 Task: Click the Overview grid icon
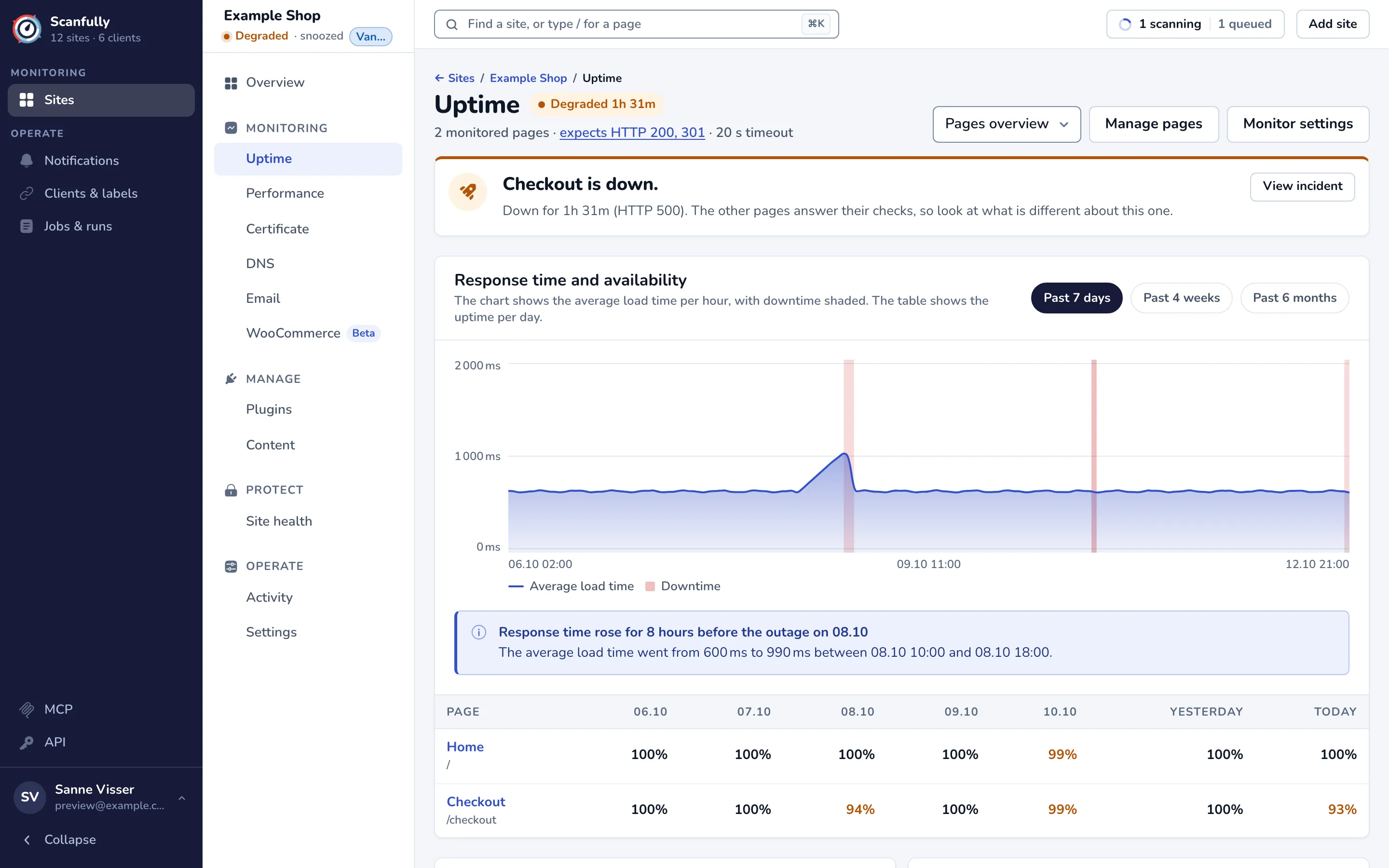(231, 83)
